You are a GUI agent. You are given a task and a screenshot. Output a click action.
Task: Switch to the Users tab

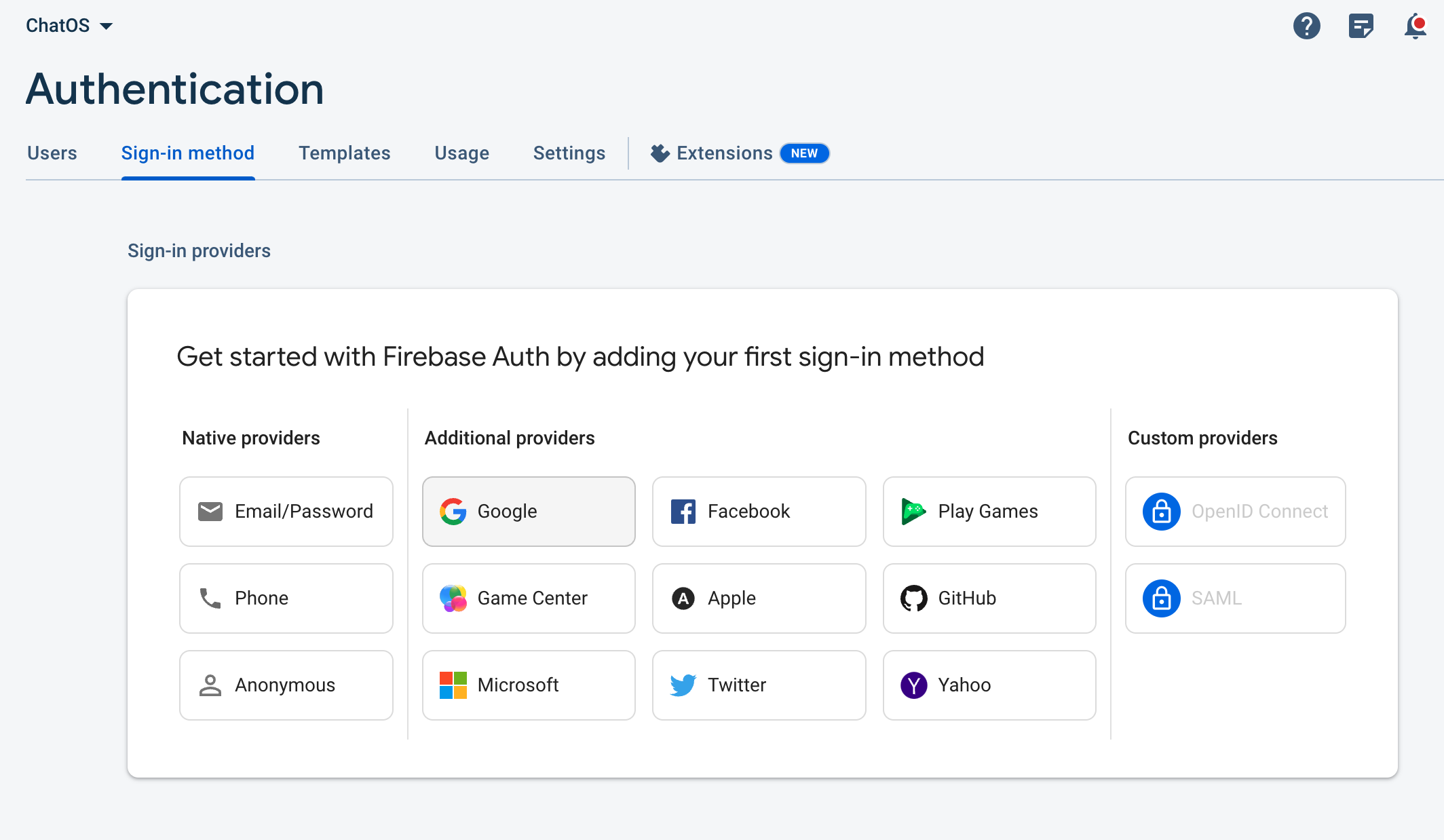coord(52,153)
